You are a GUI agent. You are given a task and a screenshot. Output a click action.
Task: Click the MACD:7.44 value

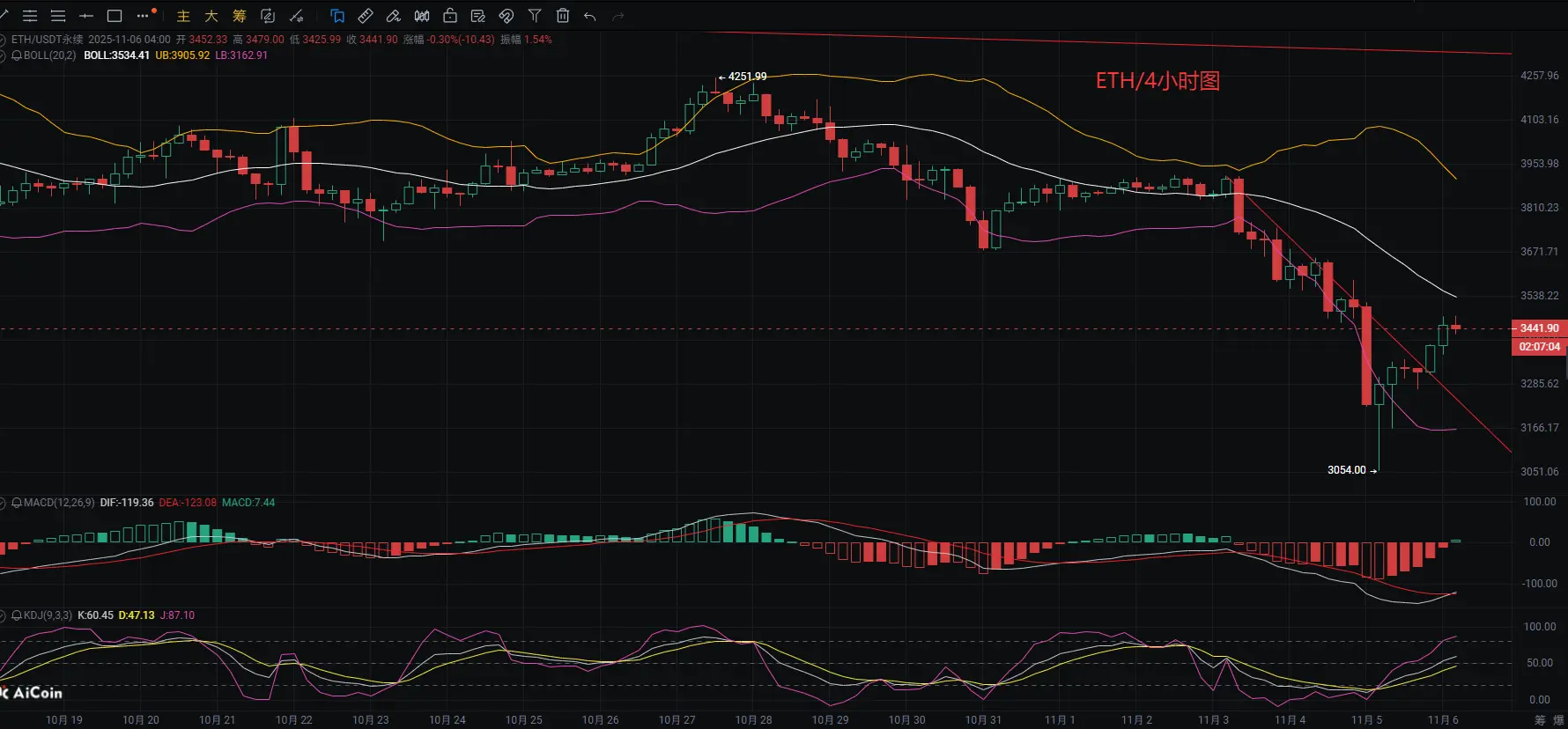click(248, 503)
